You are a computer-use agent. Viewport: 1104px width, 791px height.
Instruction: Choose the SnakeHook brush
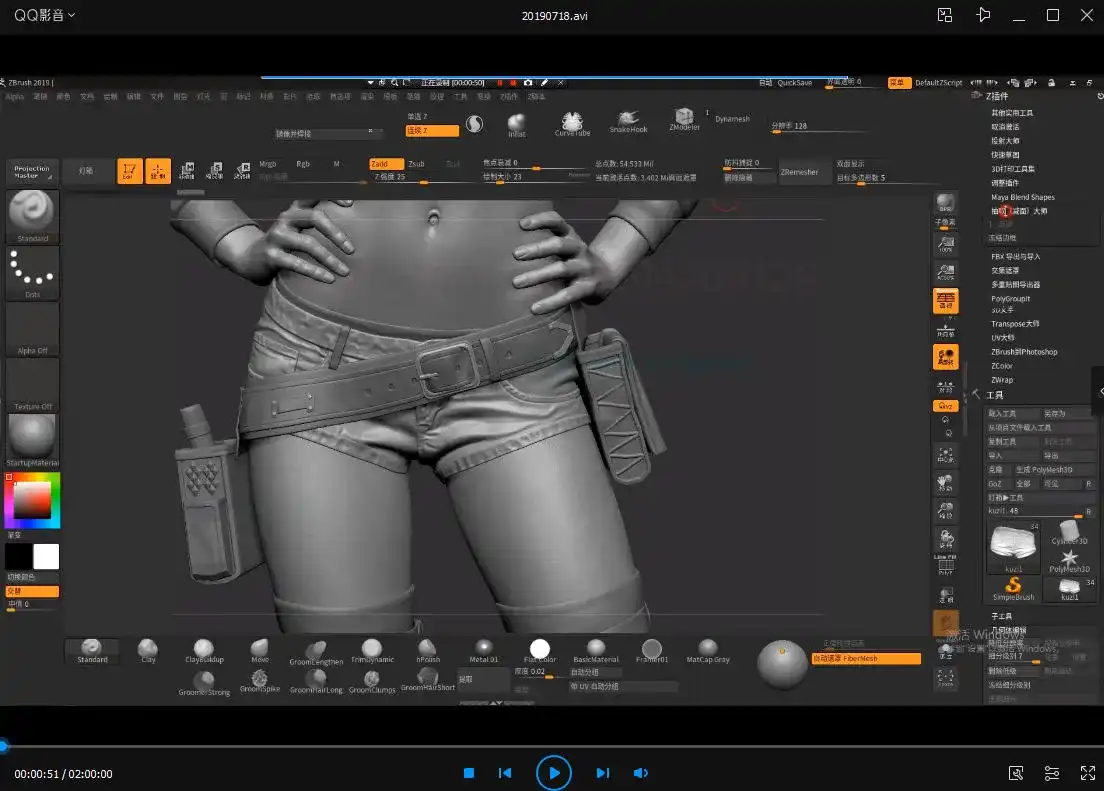pos(628,120)
